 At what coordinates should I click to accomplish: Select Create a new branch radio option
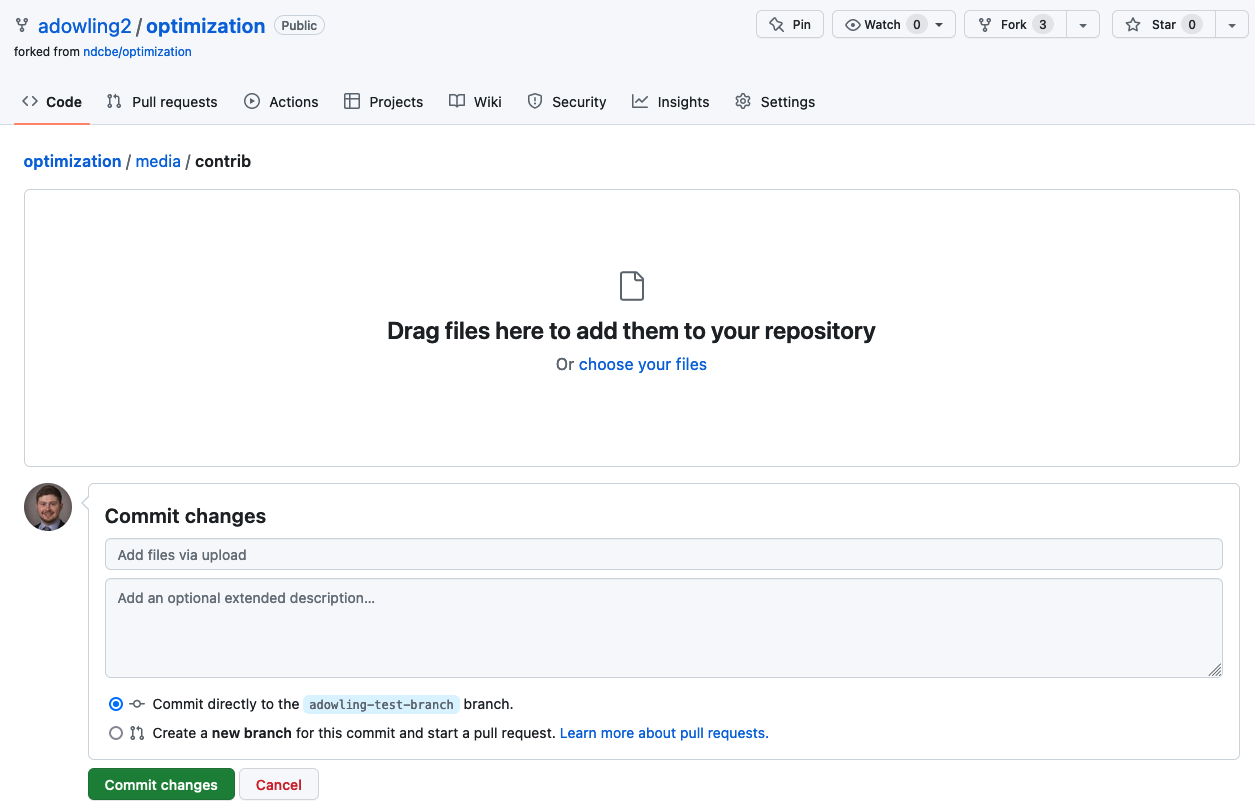tap(116, 733)
